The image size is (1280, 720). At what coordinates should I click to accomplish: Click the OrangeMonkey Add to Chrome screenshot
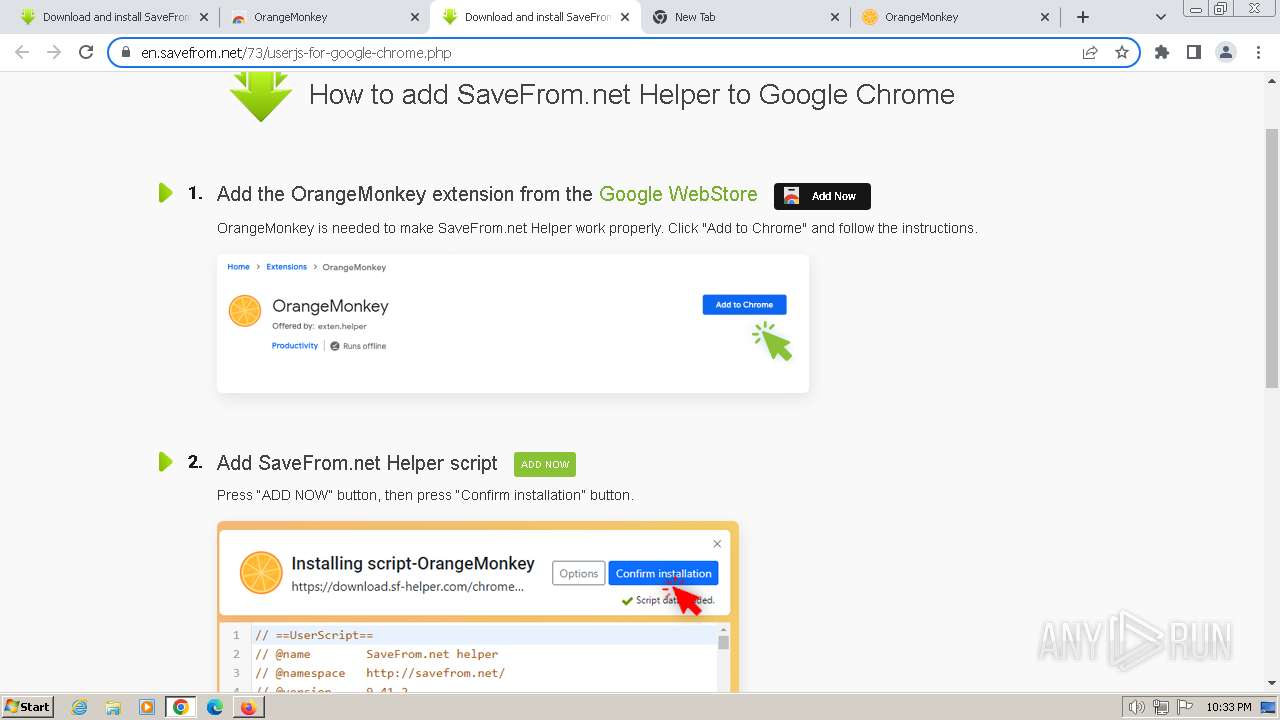coord(513,323)
